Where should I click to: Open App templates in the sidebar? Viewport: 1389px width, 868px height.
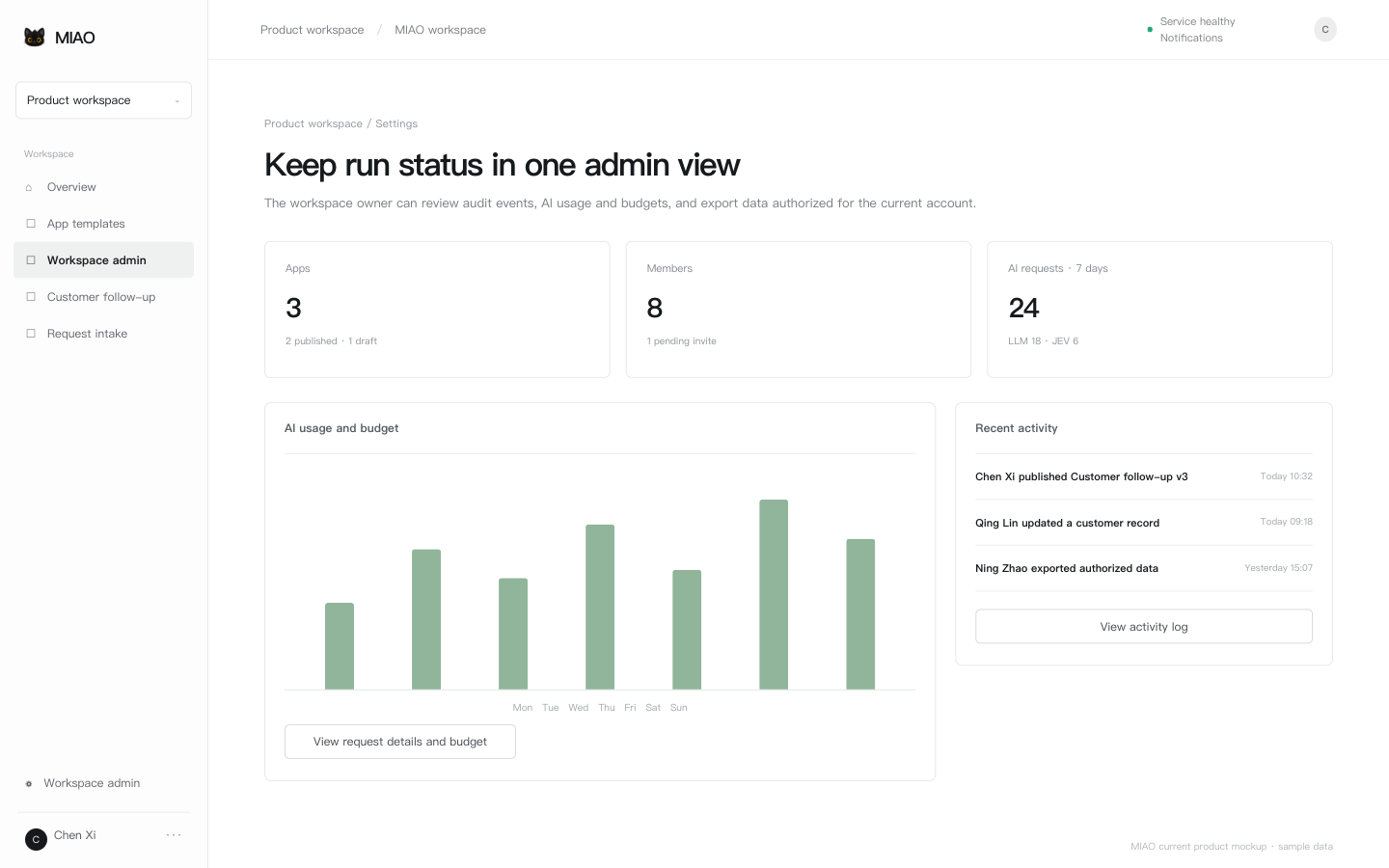coord(103,224)
